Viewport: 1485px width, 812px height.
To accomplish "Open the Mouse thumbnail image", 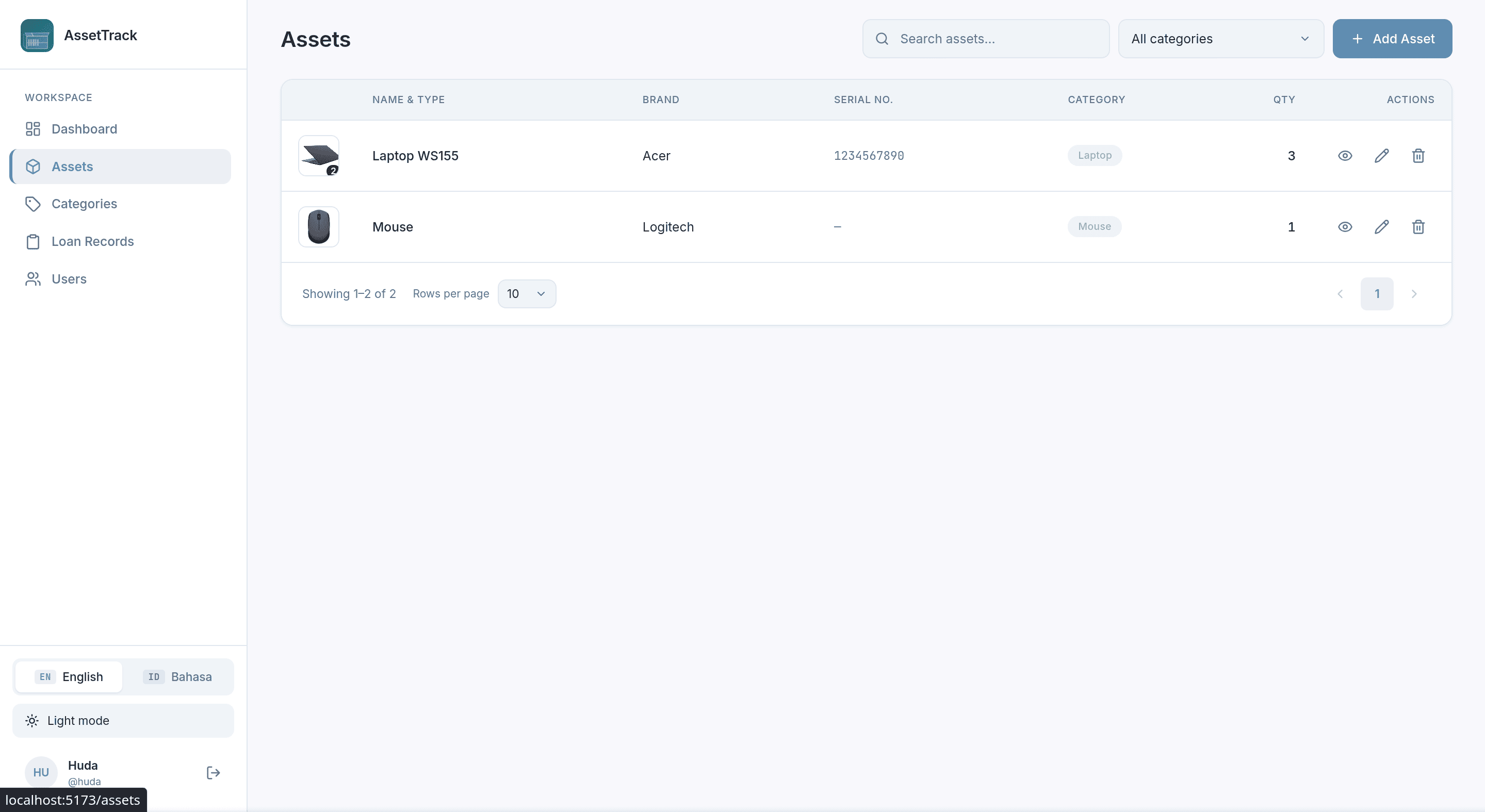I will click(x=319, y=227).
